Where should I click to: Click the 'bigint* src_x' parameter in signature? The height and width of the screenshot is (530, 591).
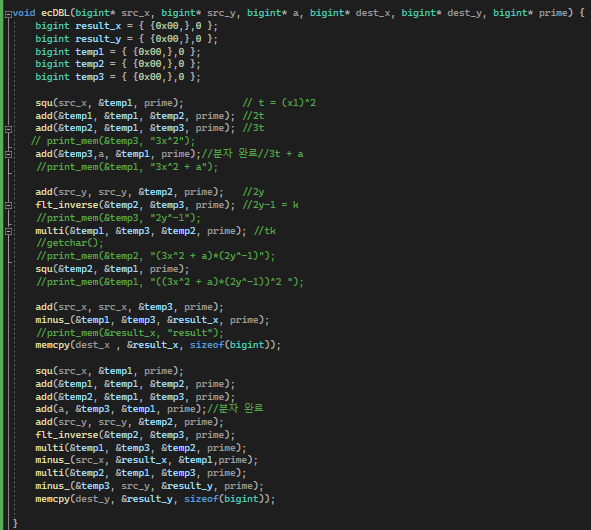[112, 13]
